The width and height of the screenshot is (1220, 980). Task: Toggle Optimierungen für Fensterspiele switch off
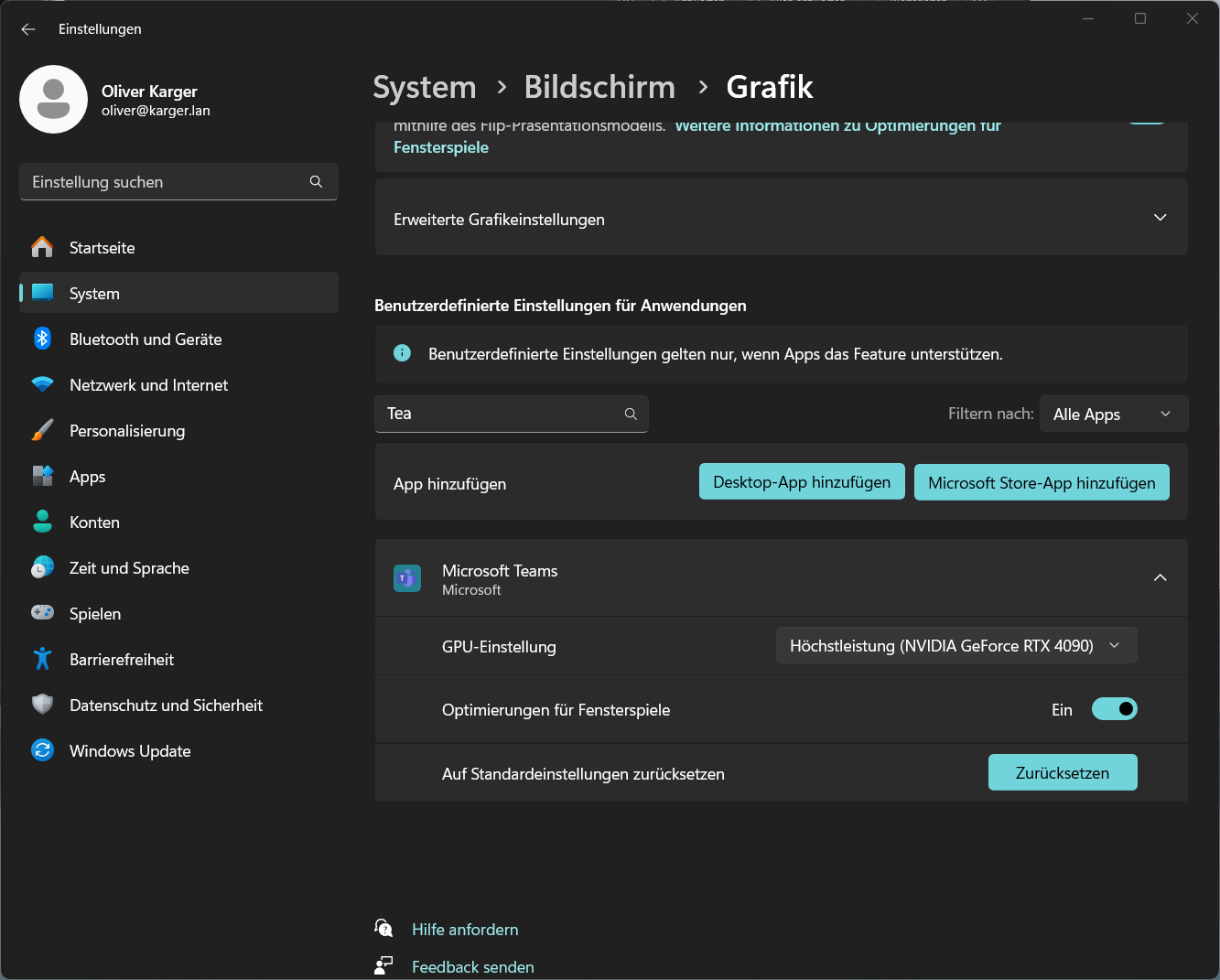1114,709
